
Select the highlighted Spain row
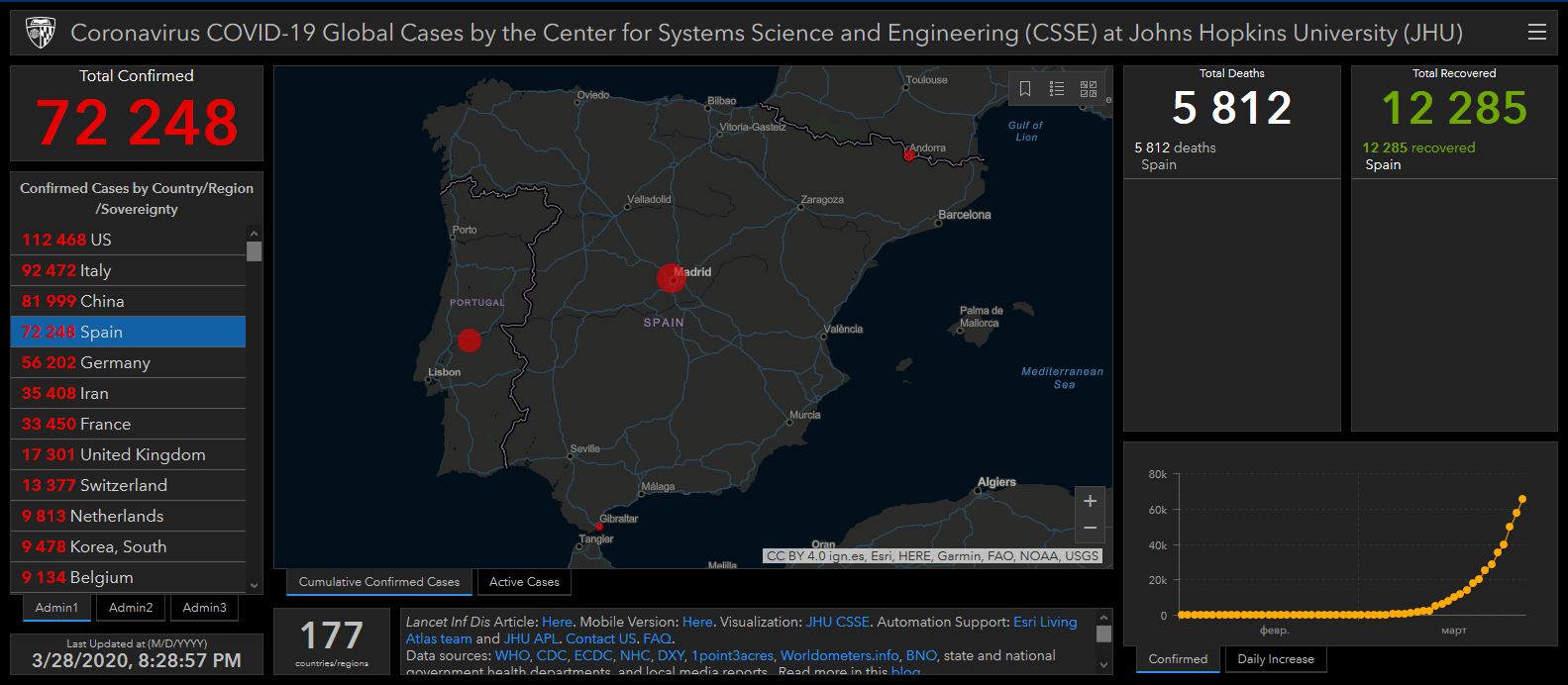tap(128, 332)
